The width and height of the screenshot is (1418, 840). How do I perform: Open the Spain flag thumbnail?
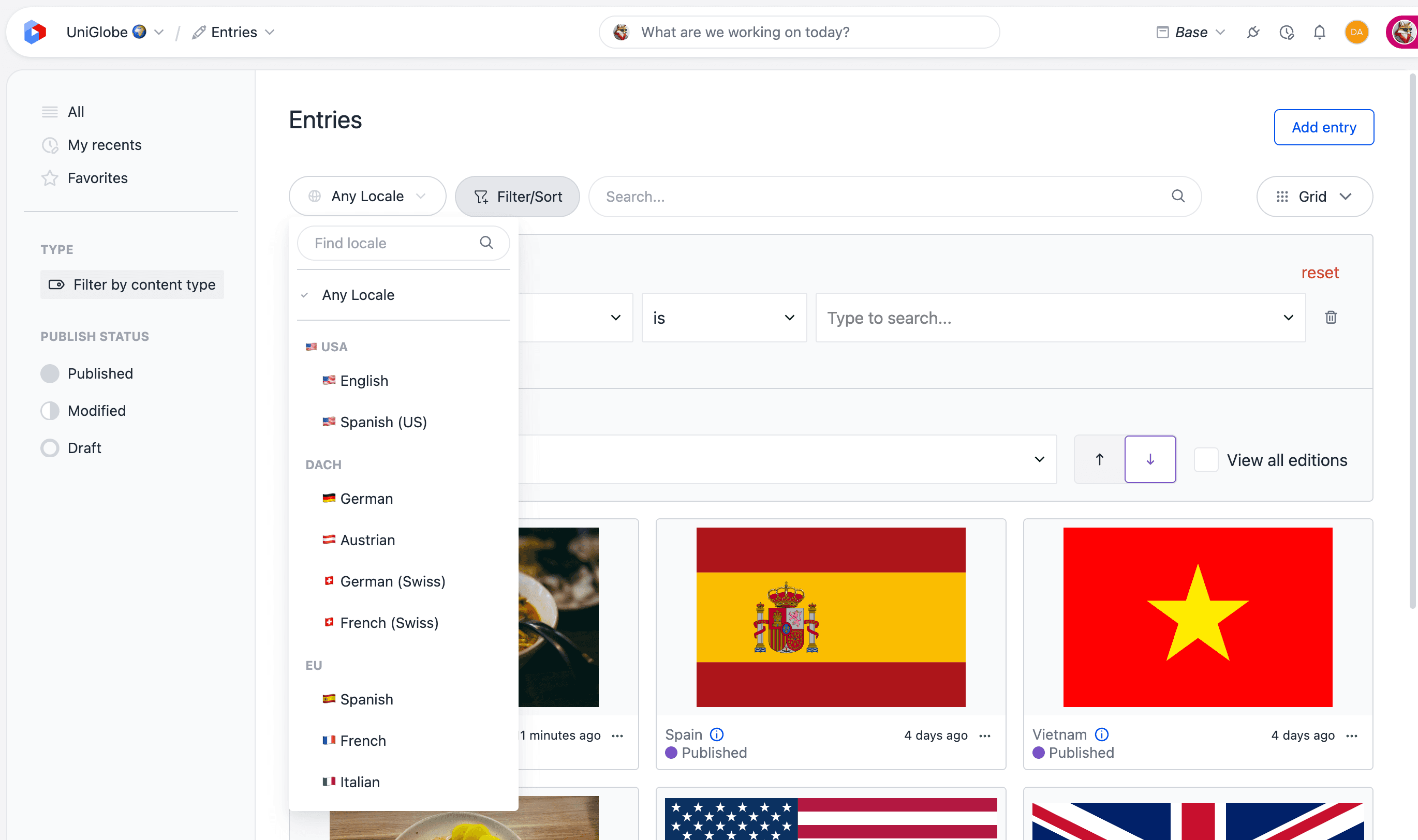tap(831, 617)
